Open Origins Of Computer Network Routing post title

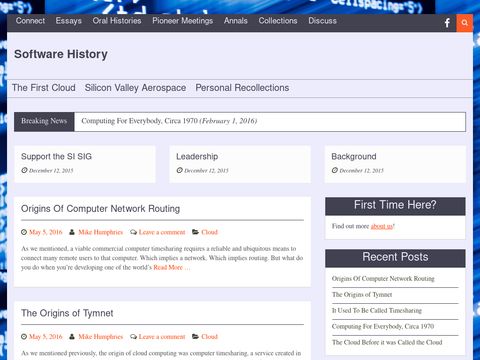coord(100,209)
